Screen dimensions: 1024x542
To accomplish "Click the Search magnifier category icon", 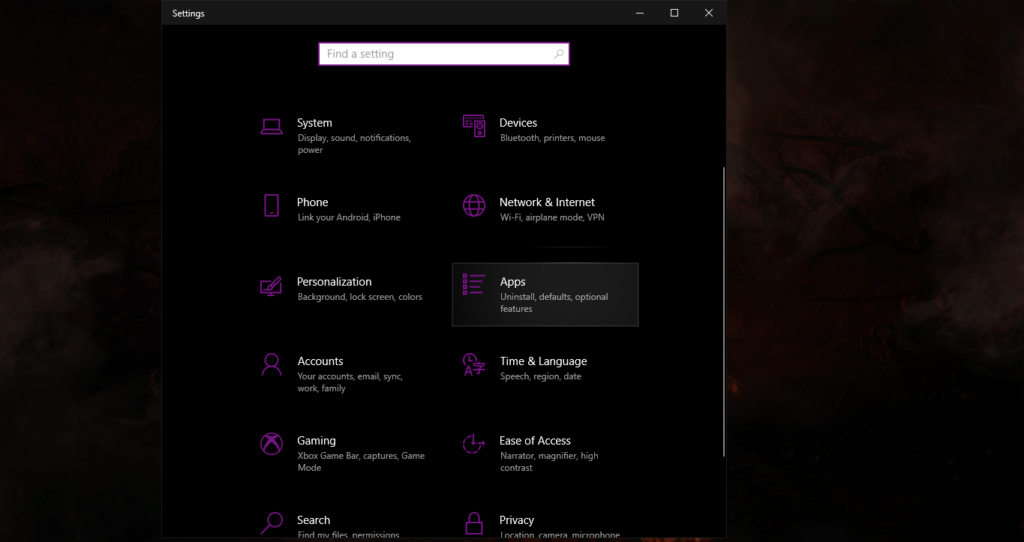I will [x=271, y=523].
